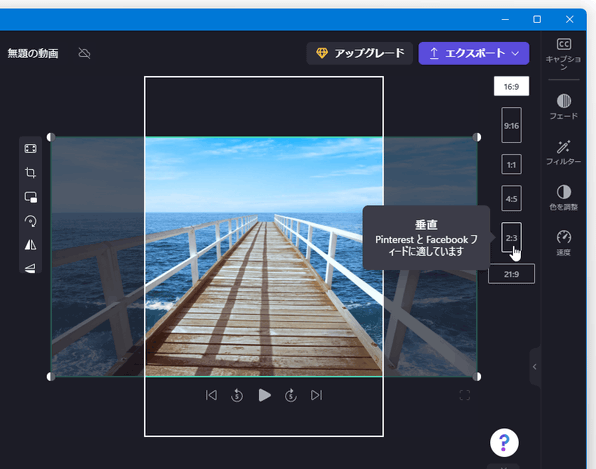Open the Fade (フェード) panel
Screen dimensions: 596x469
click(564, 106)
